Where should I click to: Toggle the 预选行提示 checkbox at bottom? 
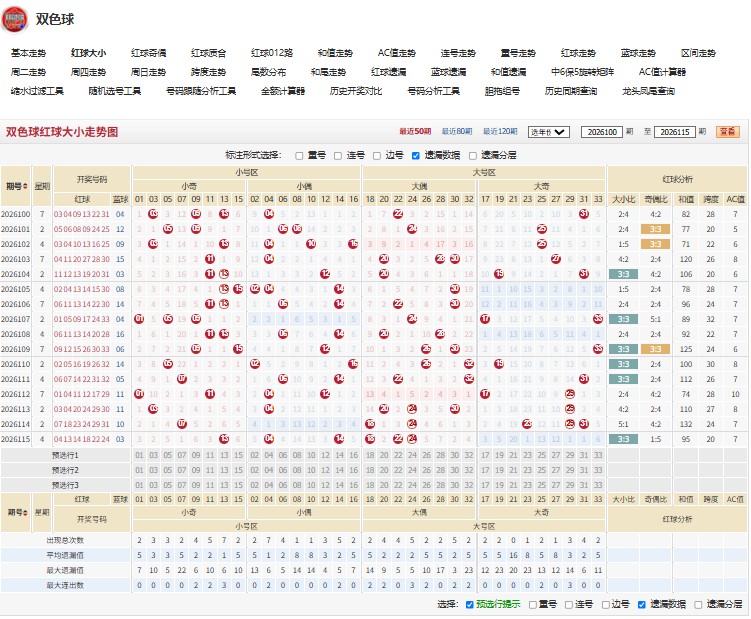coord(469,605)
